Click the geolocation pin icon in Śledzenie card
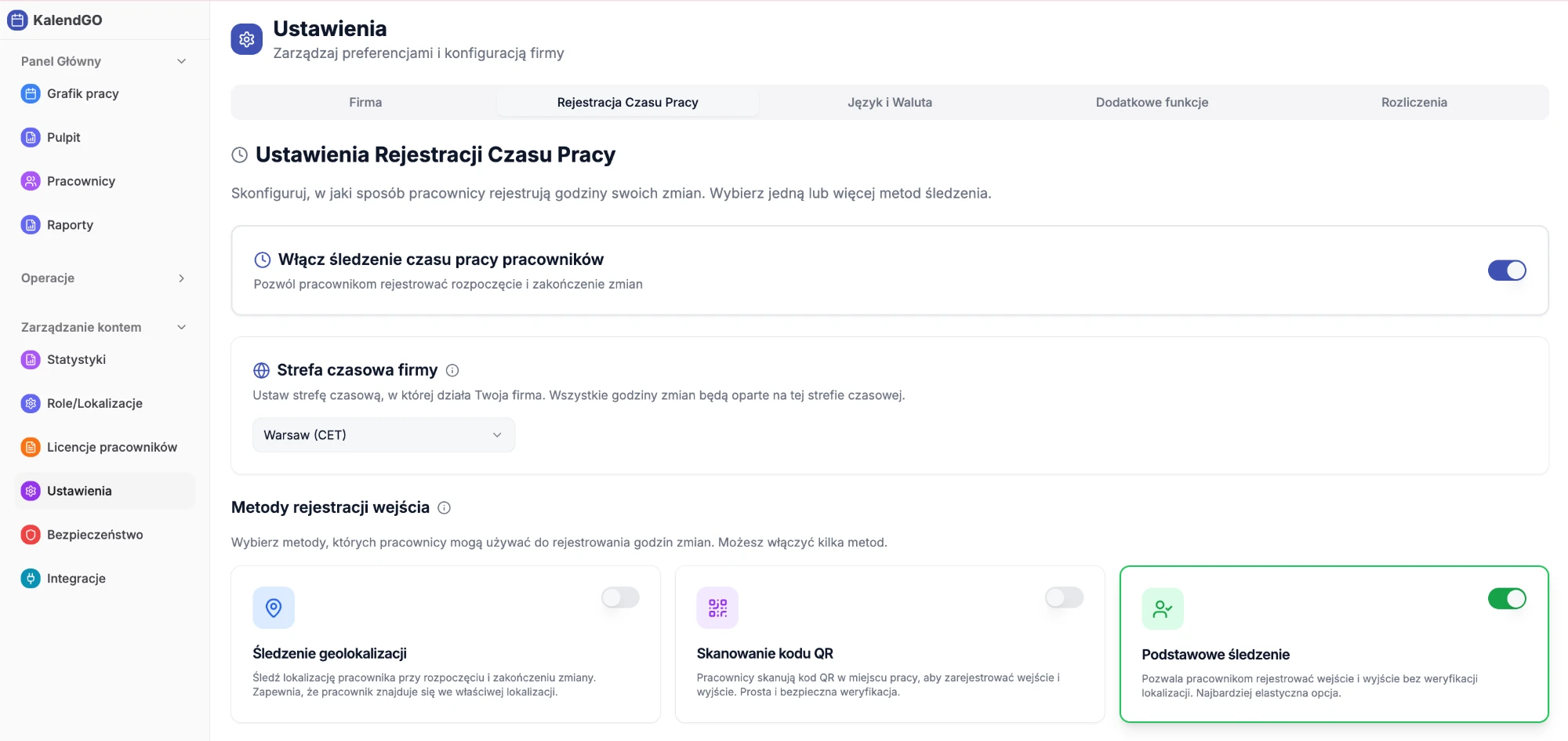Image resolution: width=1568 pixels, height=741 pixels. pos(274,608)
